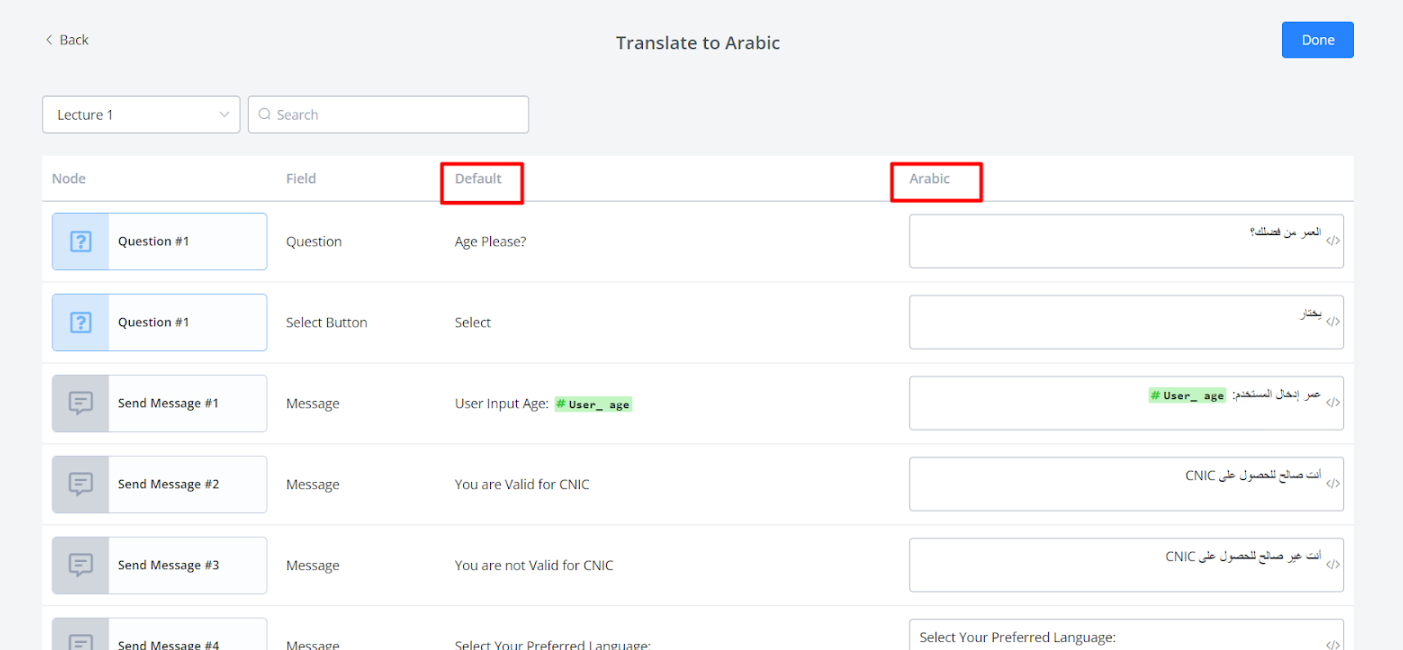
Task: Click the Arabic column header
Action: pyautogui.click(x=929, y=179)
